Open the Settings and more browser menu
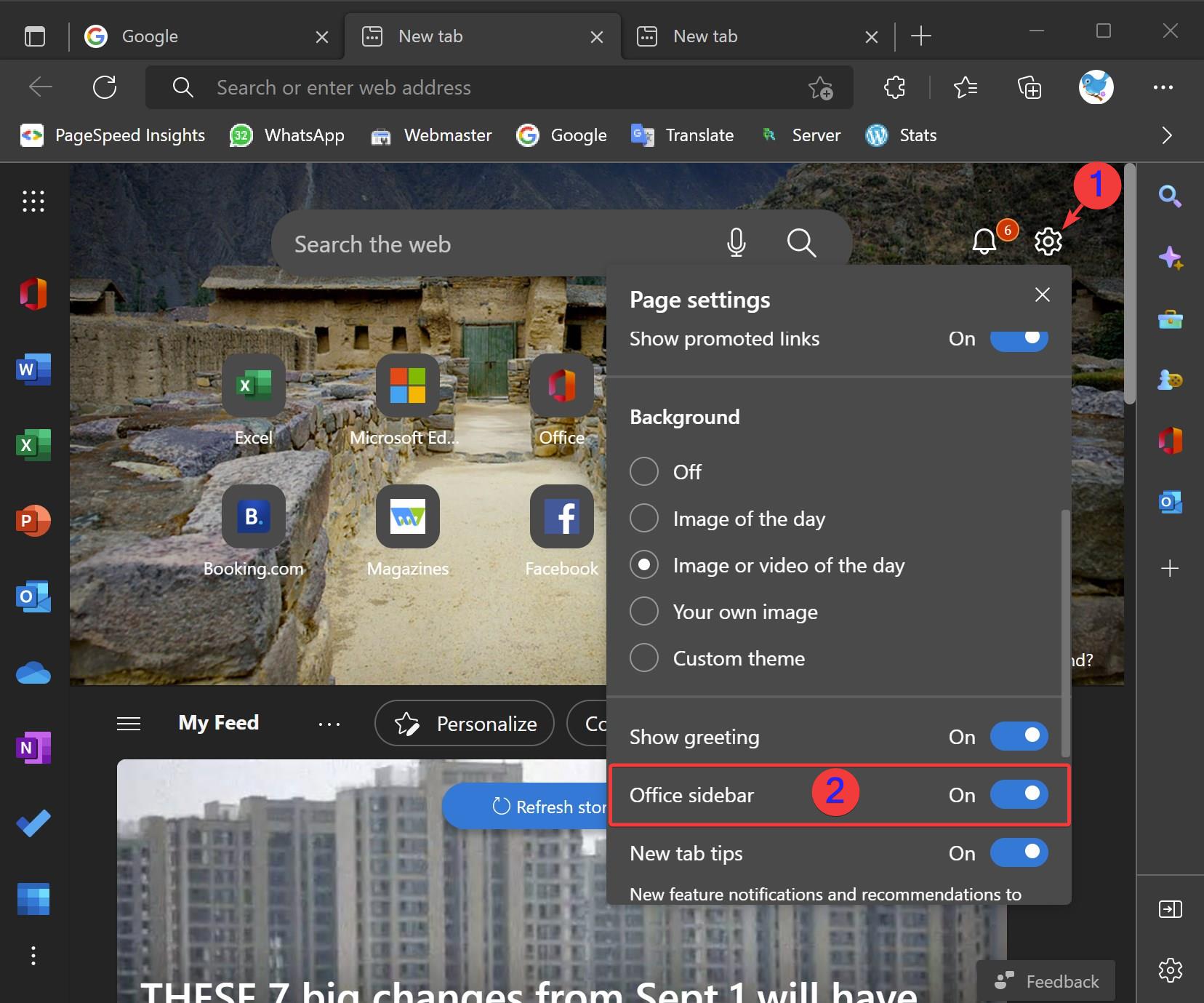This screenshot has height=1003, width=1204. pyautogui.click(x=1163, y=87)
